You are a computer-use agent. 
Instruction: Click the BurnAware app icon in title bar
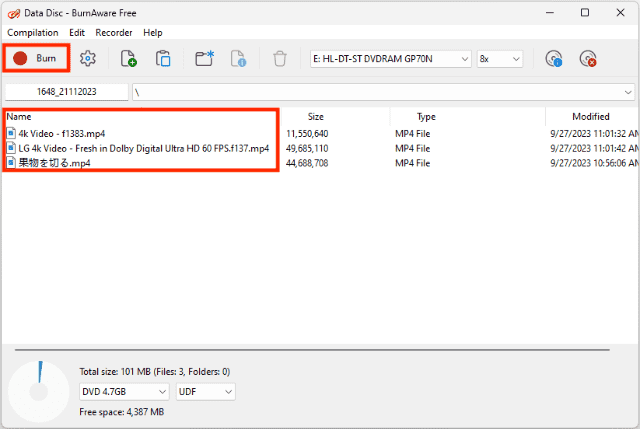[13, 13]
